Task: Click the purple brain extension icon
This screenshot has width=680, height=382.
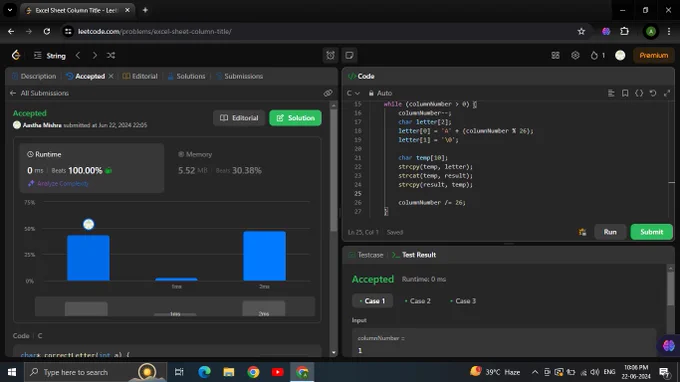Action: tap(606, 31)
